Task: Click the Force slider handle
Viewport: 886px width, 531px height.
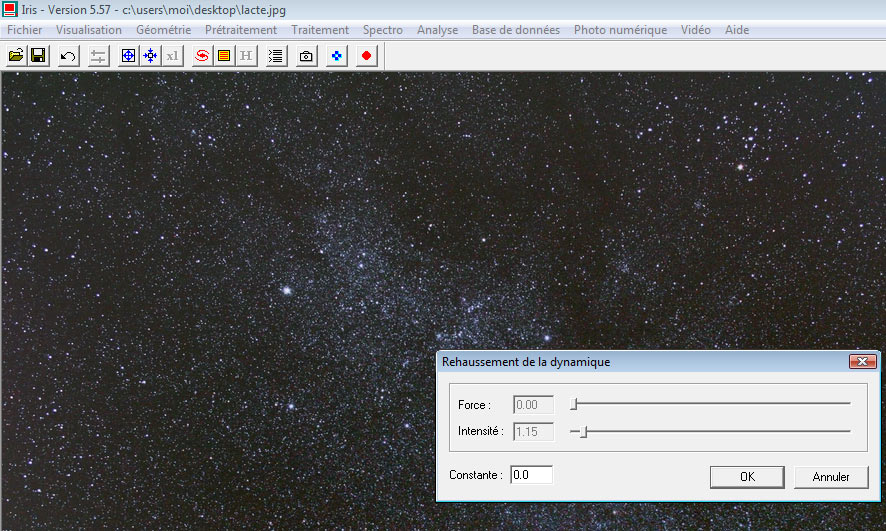Action: tap(574, 404)
